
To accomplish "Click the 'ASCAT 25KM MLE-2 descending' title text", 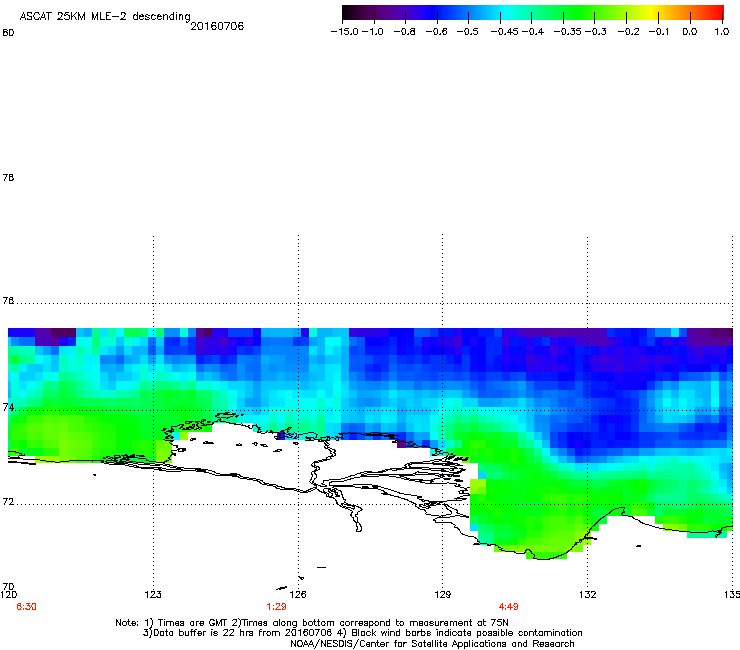I will tap(105, 17).
